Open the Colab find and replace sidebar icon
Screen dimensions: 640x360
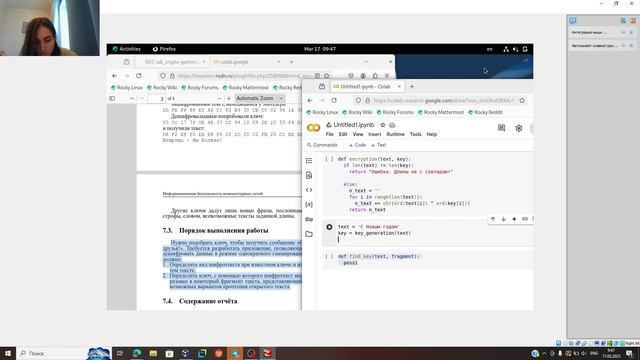309,176
